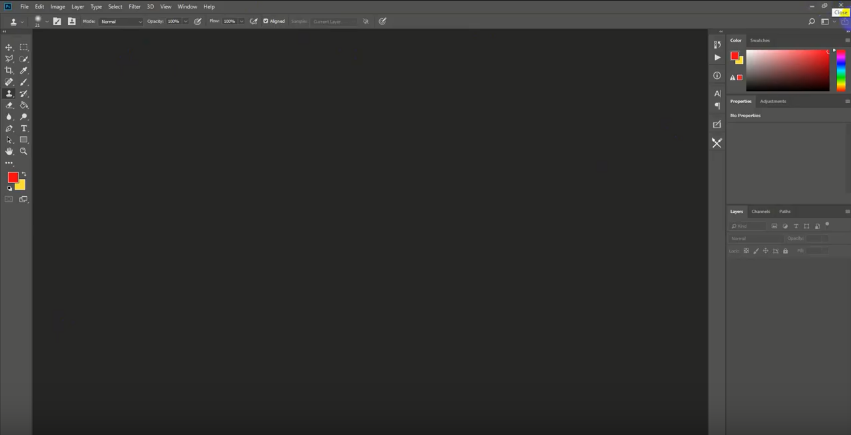The width and height of the screenshot is (851, 435).
Task: Select the Clone Stamp tool in toolbox
Action: (x=9, y=94)
